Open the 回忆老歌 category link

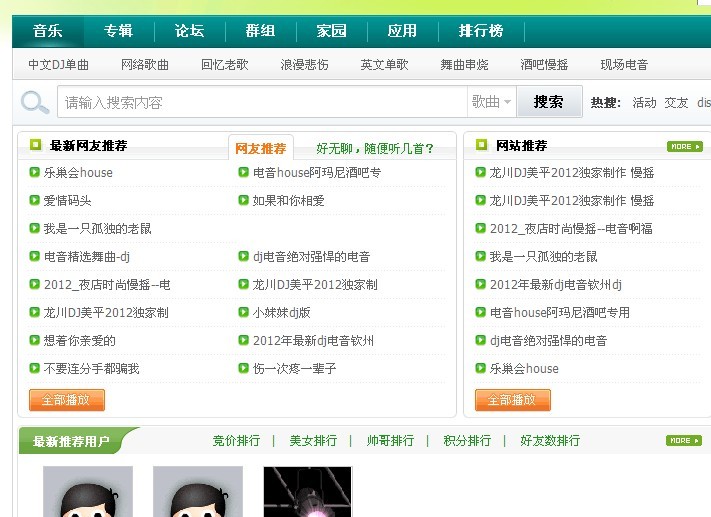coord(225,64)
